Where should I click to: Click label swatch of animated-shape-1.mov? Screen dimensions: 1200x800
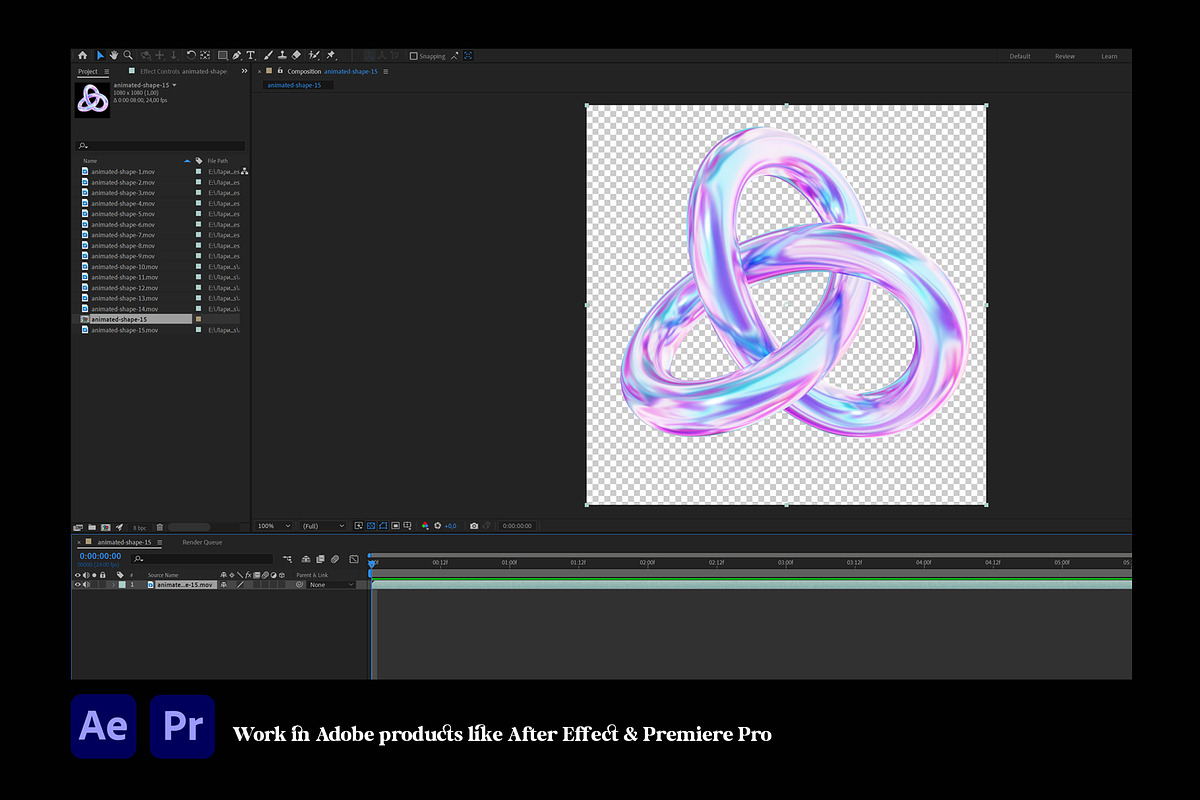pos(199,171)
